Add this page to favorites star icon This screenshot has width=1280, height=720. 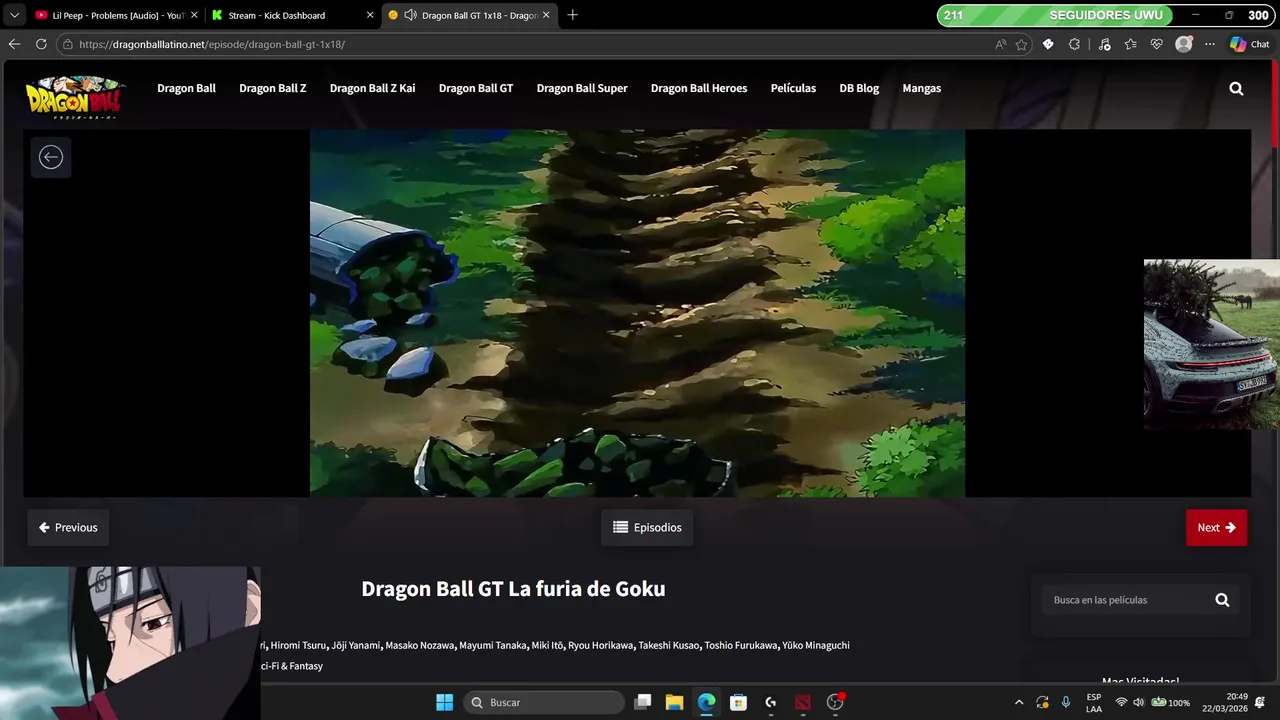coord(1021,44)
